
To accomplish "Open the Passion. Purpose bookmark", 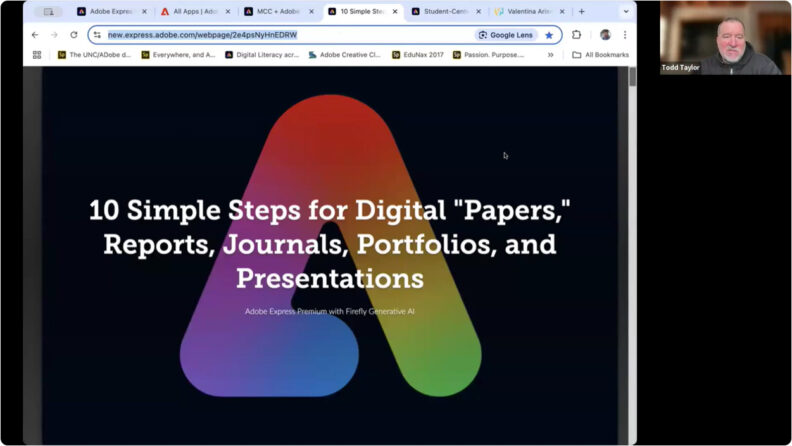I will [488, 55].
